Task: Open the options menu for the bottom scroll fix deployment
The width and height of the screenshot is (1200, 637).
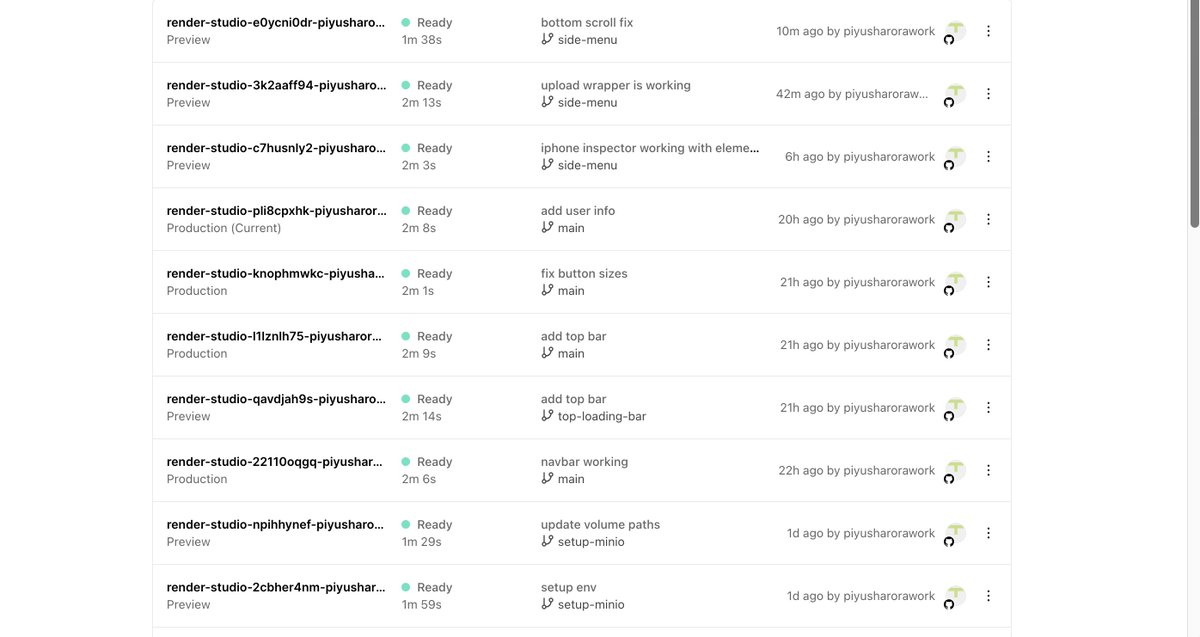Action: pos(988,31)
